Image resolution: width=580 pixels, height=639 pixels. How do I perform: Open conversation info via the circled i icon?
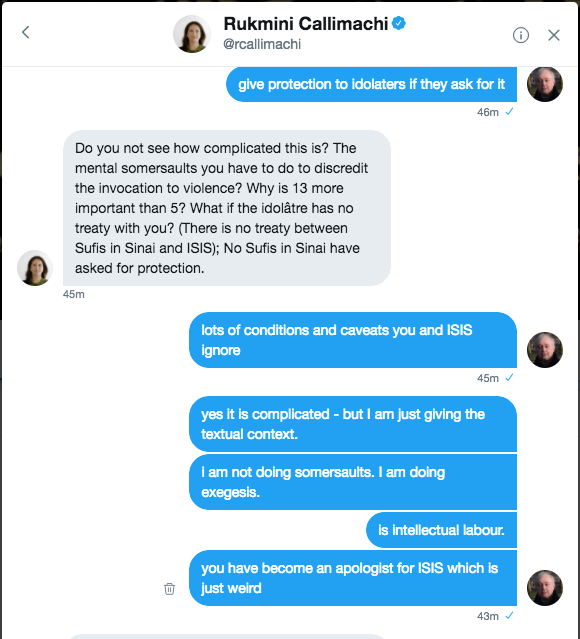tap(520, 35)
